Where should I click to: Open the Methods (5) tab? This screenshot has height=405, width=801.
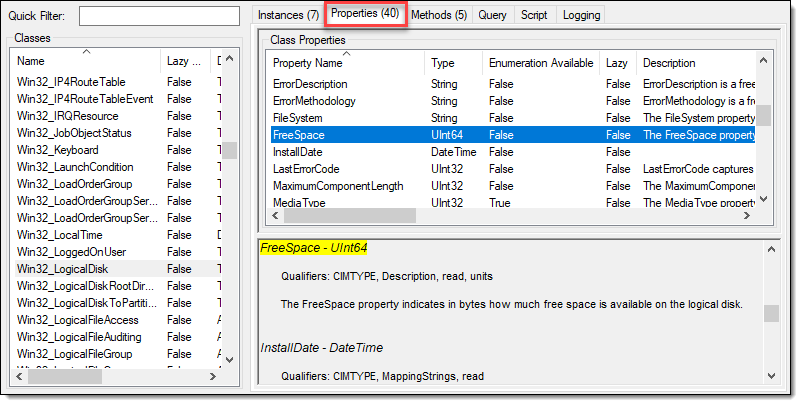pyautogui.click(x=438, y=15)
